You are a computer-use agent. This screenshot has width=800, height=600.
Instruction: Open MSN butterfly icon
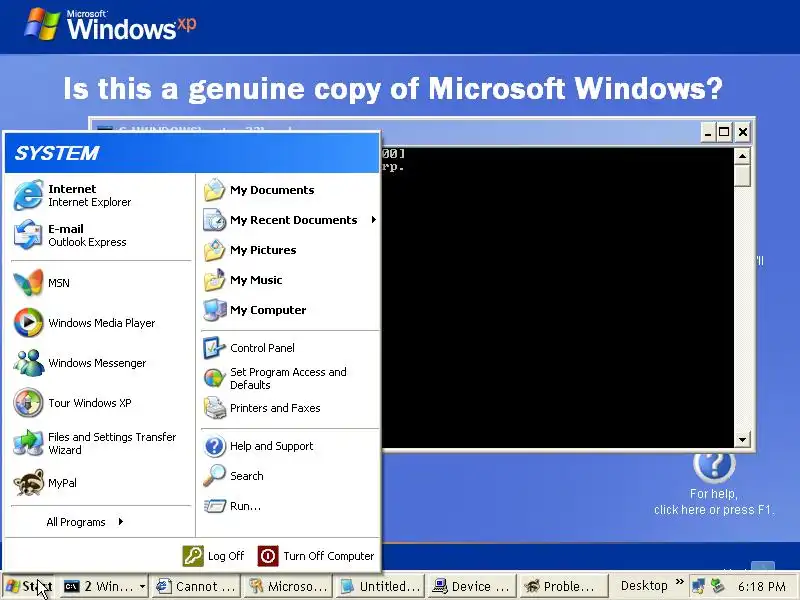(28, 283)
